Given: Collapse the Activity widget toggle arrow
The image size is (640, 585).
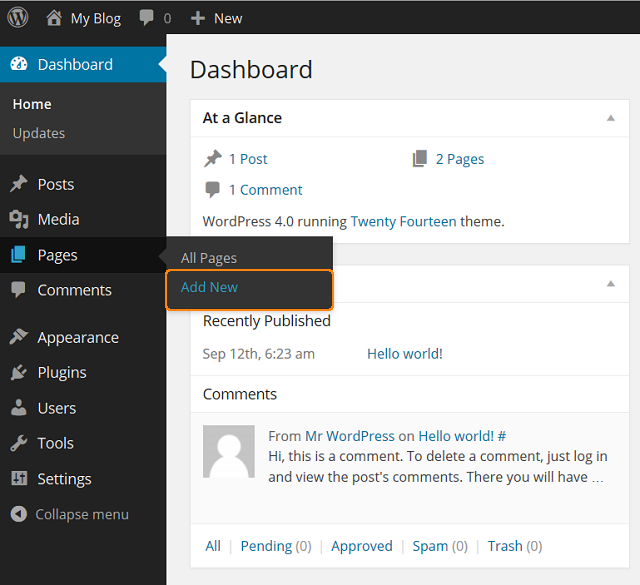Looking at the screenshot, I should click(611, 284).
